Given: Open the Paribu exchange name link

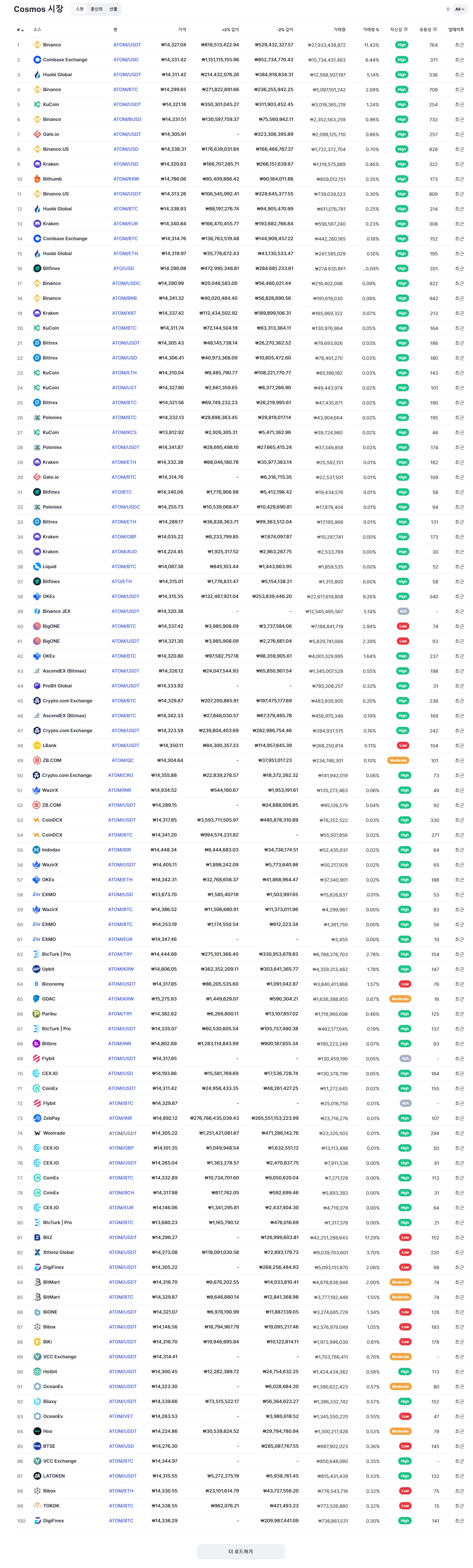Looking at the screenshot, I should click(x=49, y=1014).
